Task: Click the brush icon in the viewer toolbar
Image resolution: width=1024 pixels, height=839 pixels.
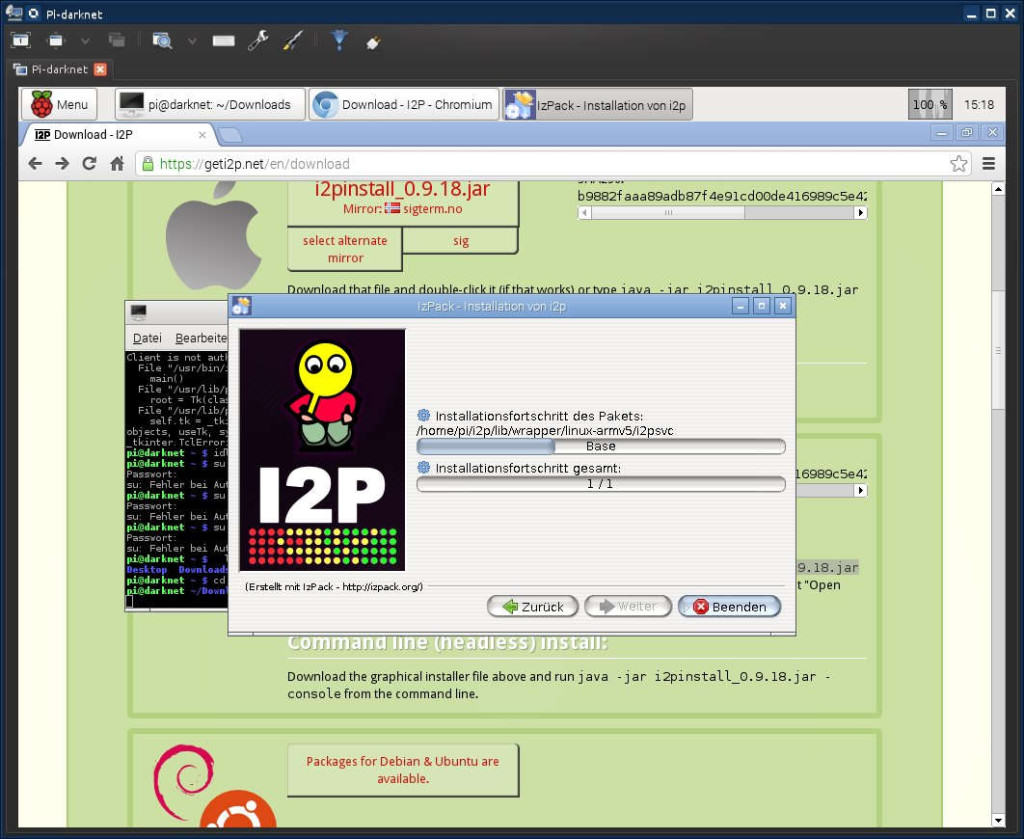Action: point(293,40)
